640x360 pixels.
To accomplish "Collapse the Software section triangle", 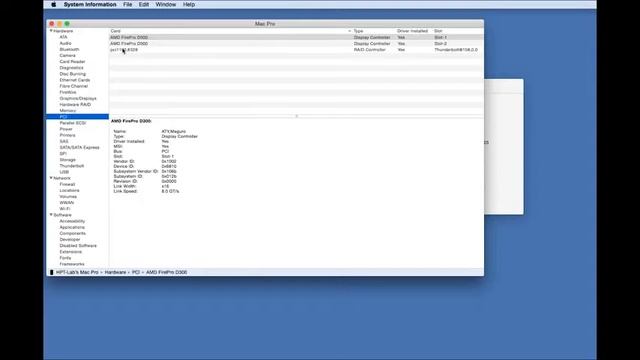I will point(51,215).
